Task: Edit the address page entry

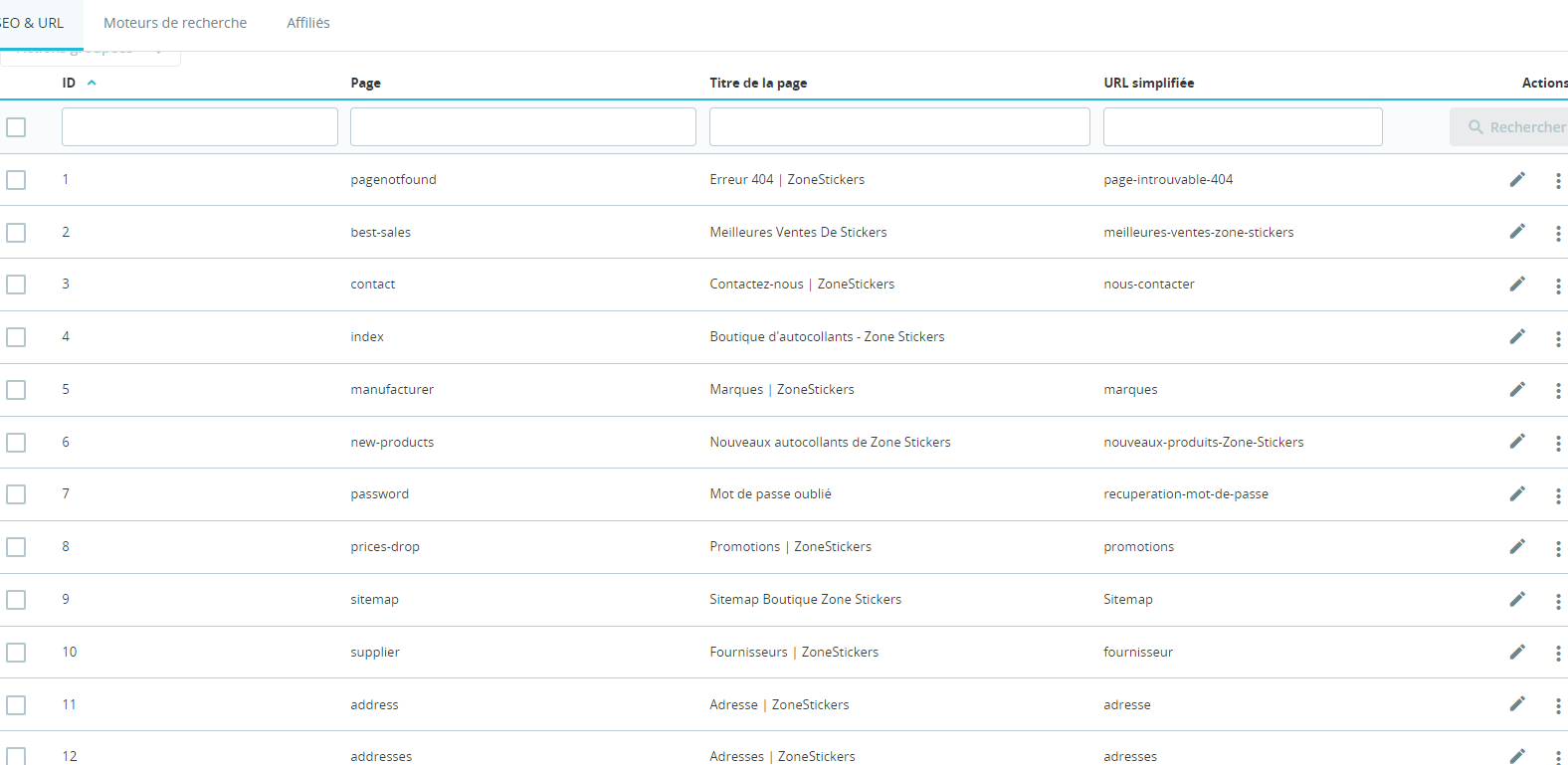Action: tap(1517, 703)
